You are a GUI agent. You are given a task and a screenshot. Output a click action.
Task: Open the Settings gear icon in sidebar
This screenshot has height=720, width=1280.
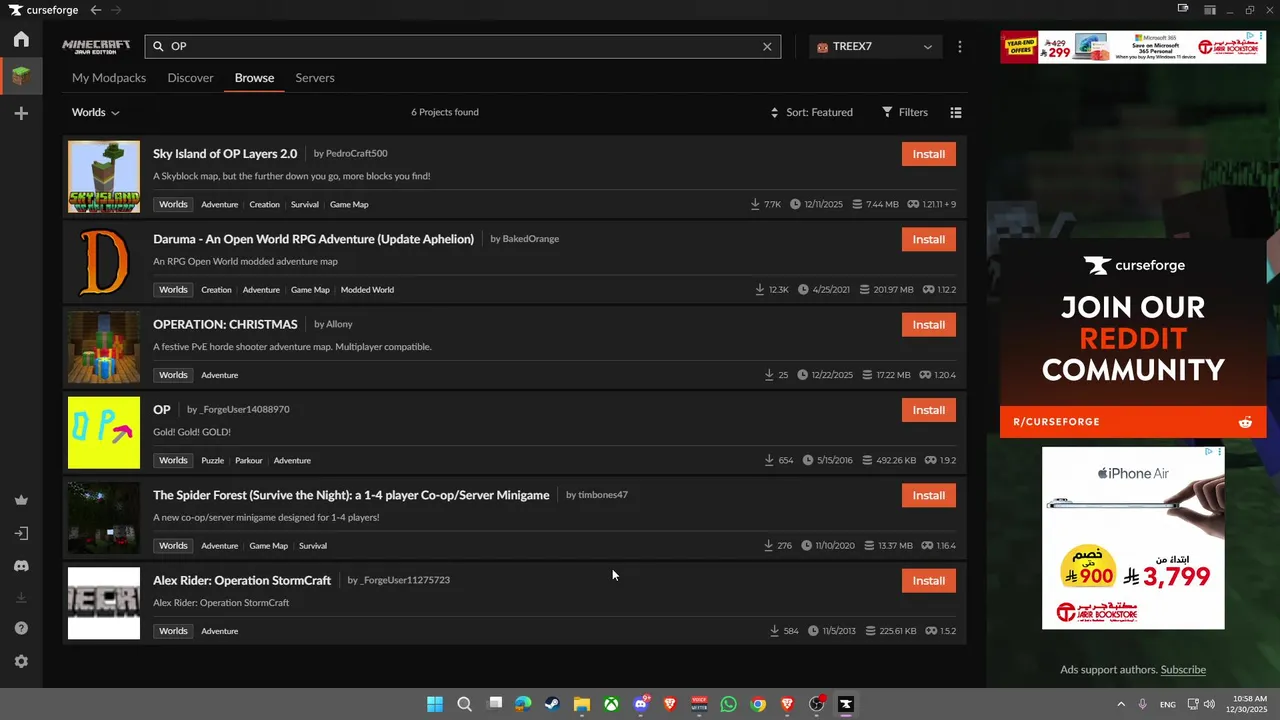click(21, 662)
